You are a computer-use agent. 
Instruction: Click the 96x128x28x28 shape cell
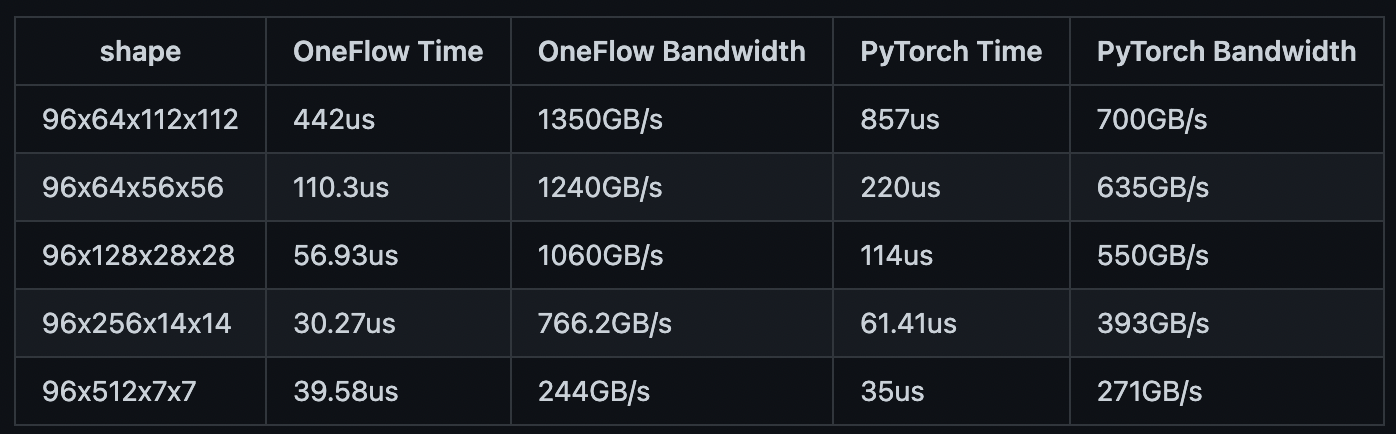(x=138, y=256)
